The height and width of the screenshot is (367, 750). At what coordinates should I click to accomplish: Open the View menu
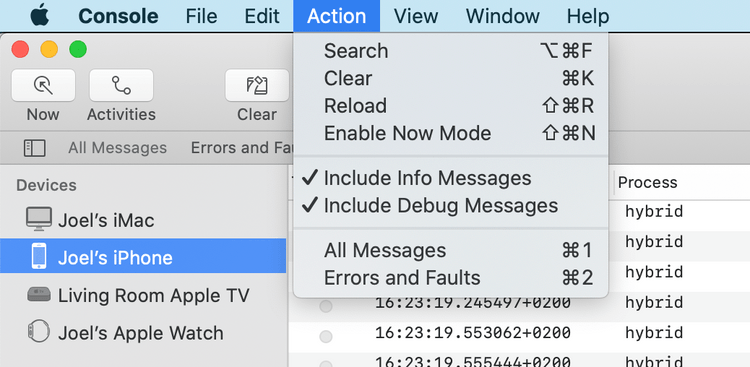click(x=416, y=16)
